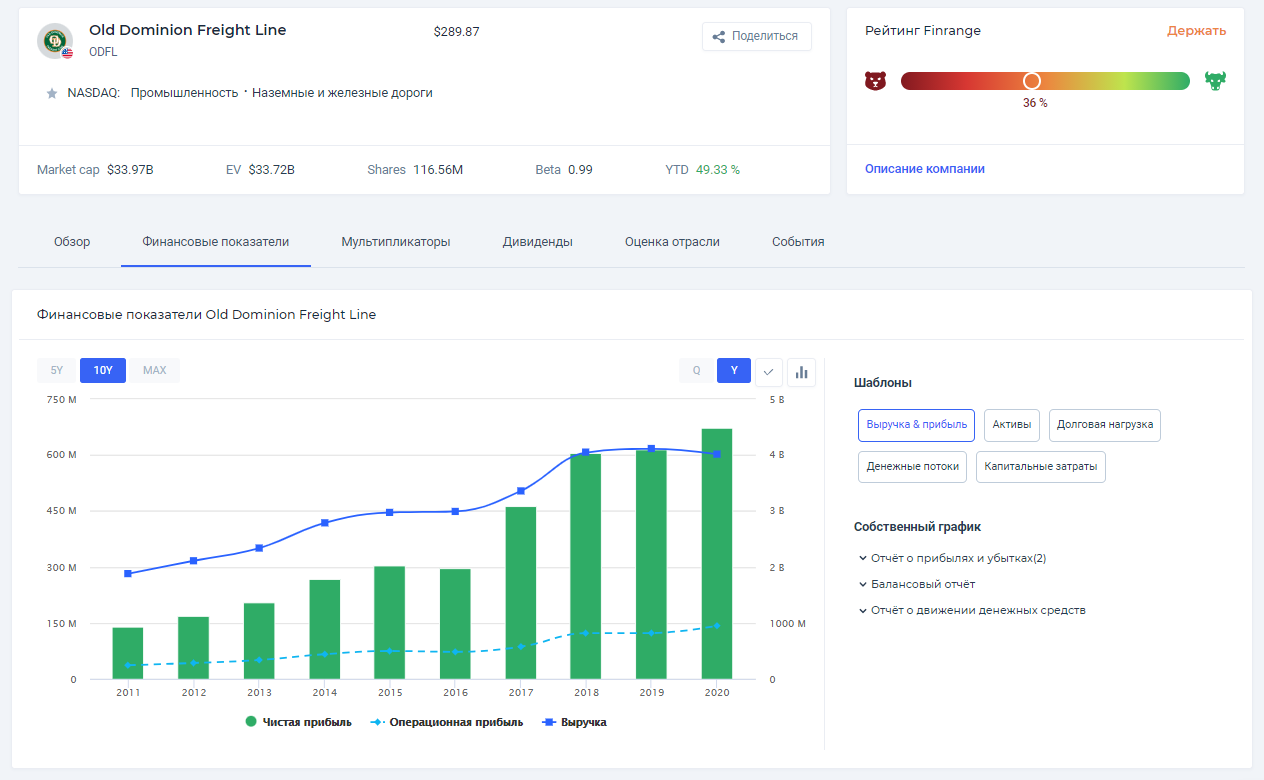Click the Finrange rating slider handle
1264x780 pixels.
point(1032,81)
